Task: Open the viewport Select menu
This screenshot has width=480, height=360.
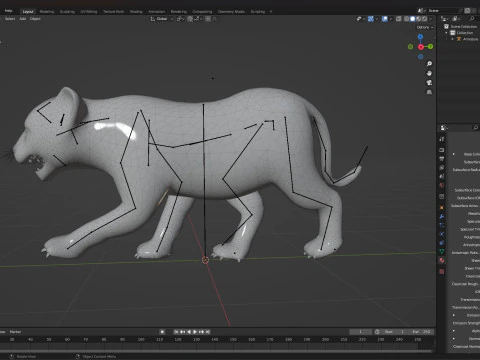Action: (x=10, y=19)
